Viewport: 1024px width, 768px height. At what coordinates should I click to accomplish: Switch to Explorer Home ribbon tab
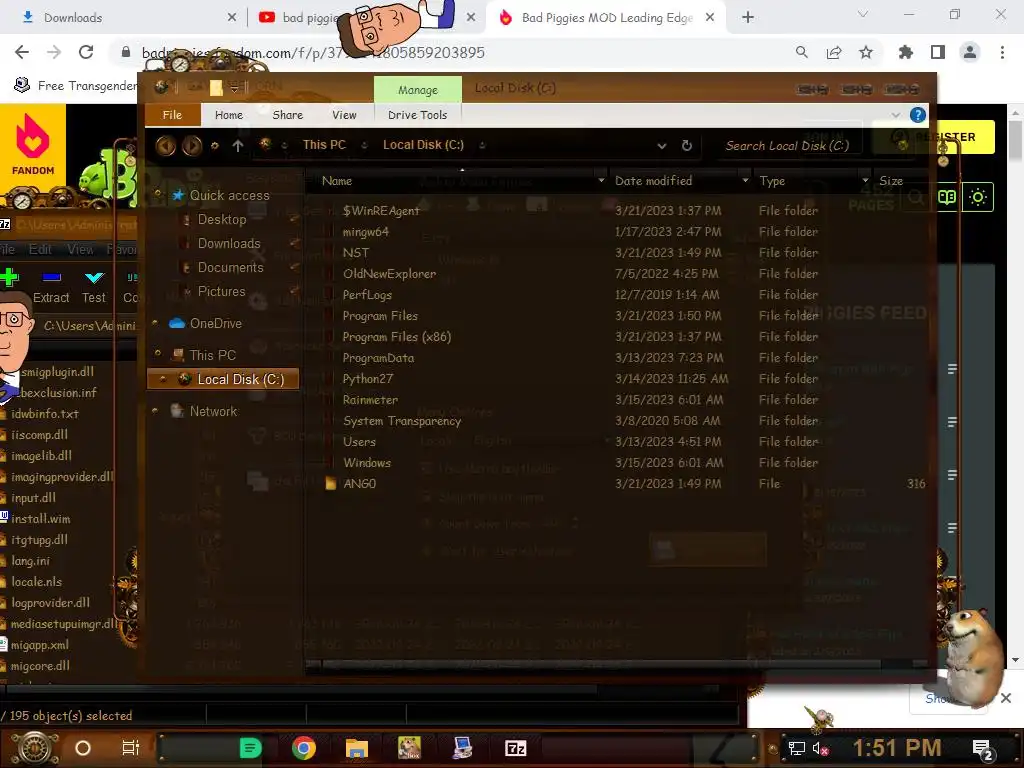pyautogui.click(x=229, y=115)
